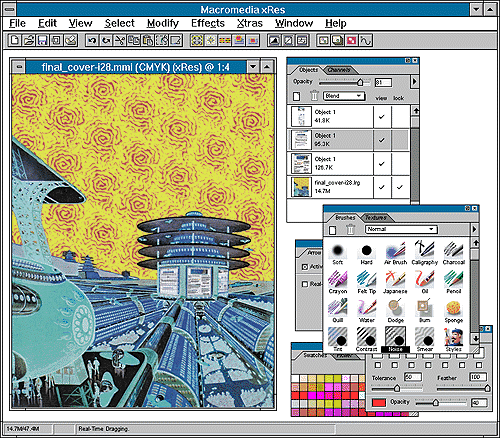This screenshot has width=500, height=438.
Task: Toggle view checkmark for Object 1 95.3K
Action: click(x=382, y=140)
